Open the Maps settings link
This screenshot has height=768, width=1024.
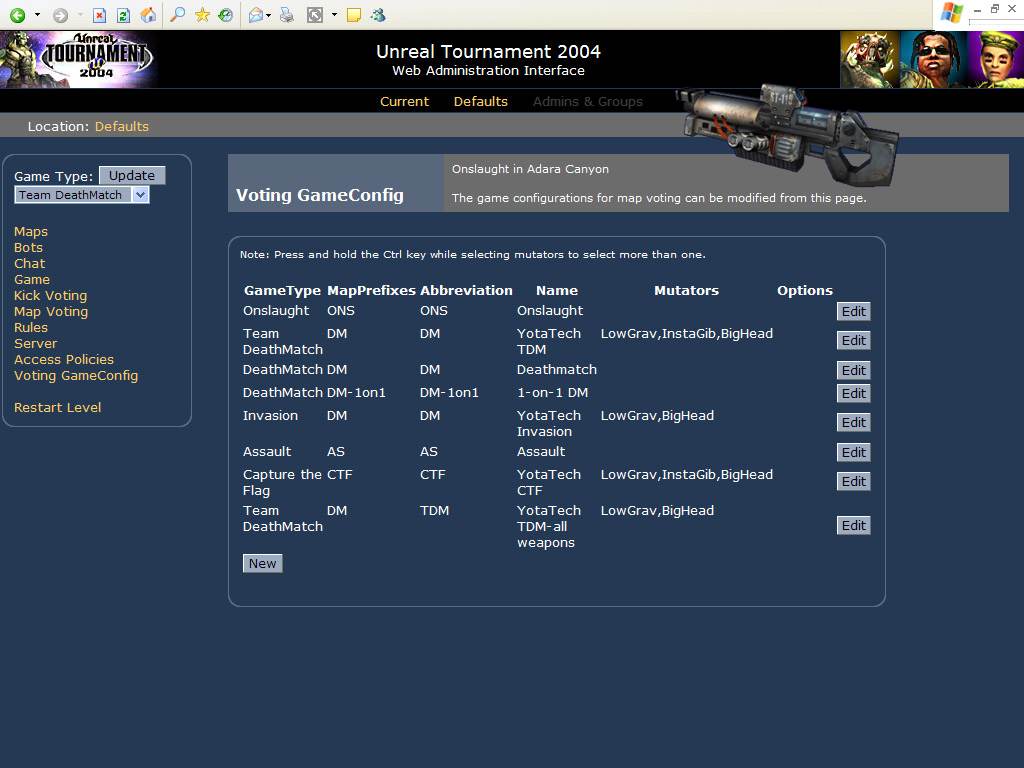pyautogui.click(x=31, y=231)
